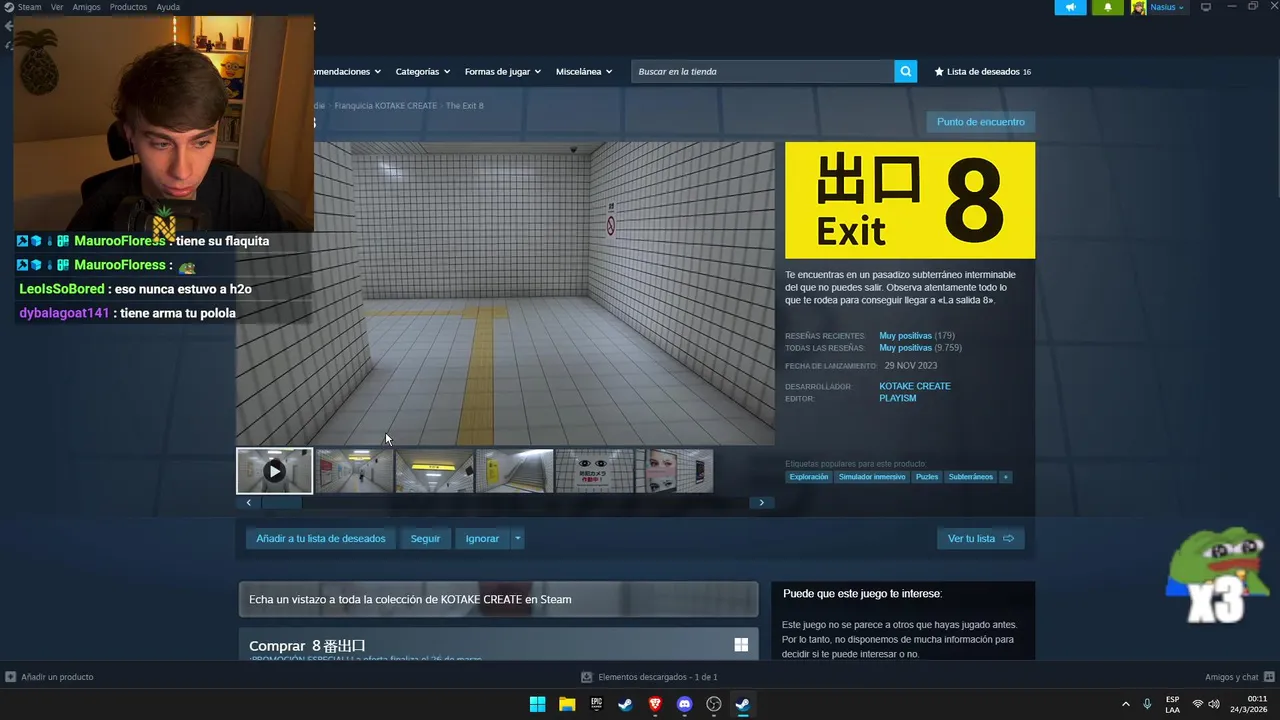Expand the Miscelánea dropdown

[x=585, y=71]
